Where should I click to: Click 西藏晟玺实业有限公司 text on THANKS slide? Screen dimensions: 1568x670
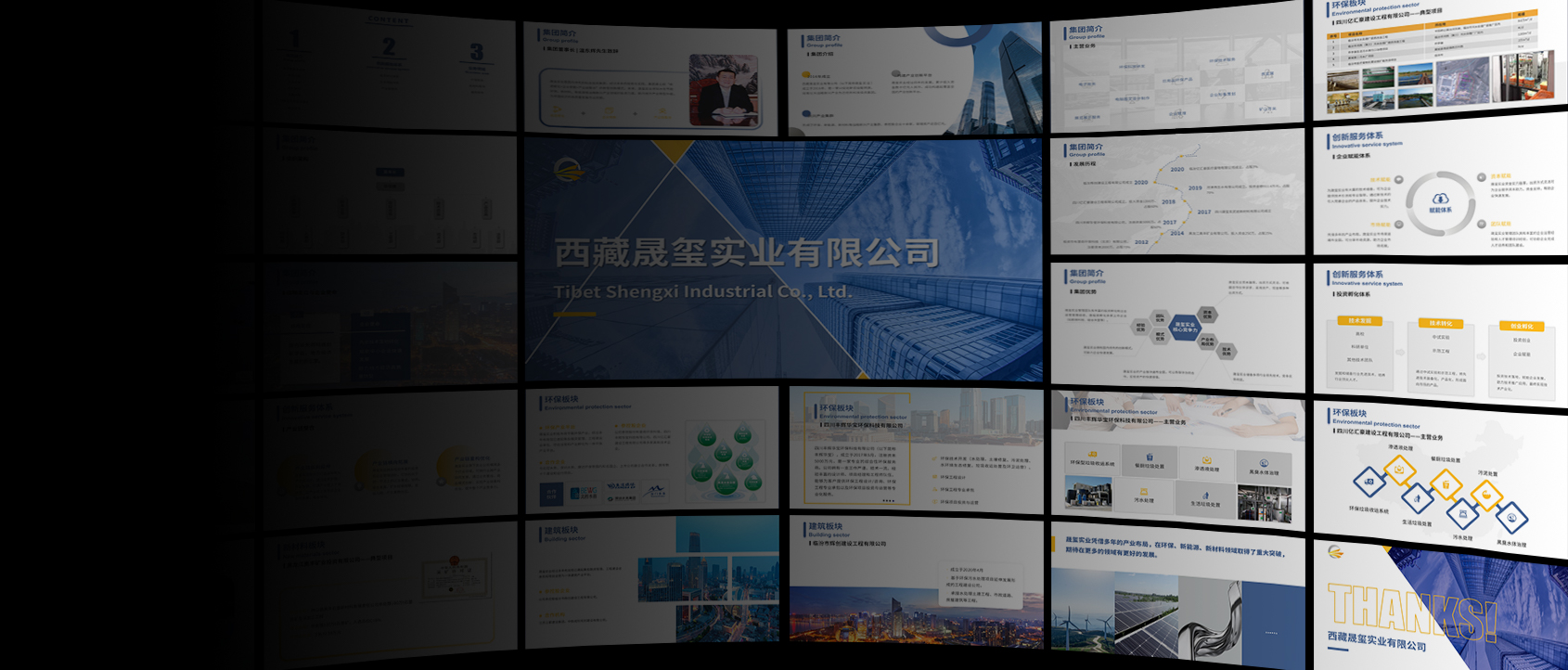point(1377,640)
